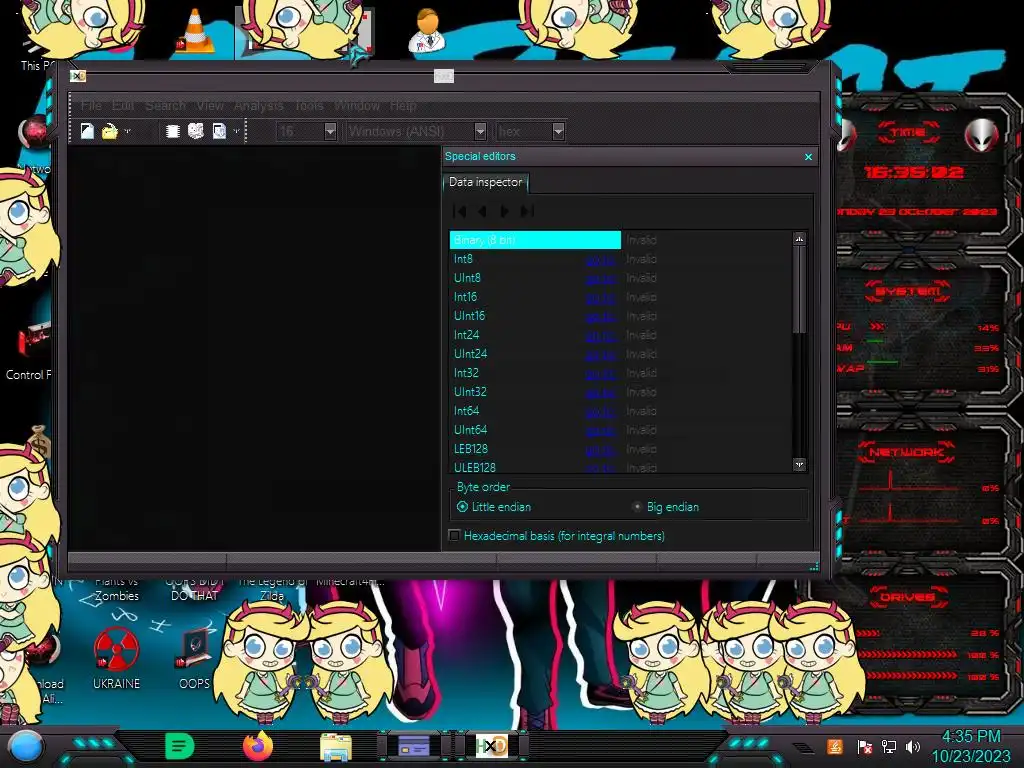Jump to last byte in data inspector
Image resolution: width=1024 pixels, height=768 pixels.
[x=527, y=211]
